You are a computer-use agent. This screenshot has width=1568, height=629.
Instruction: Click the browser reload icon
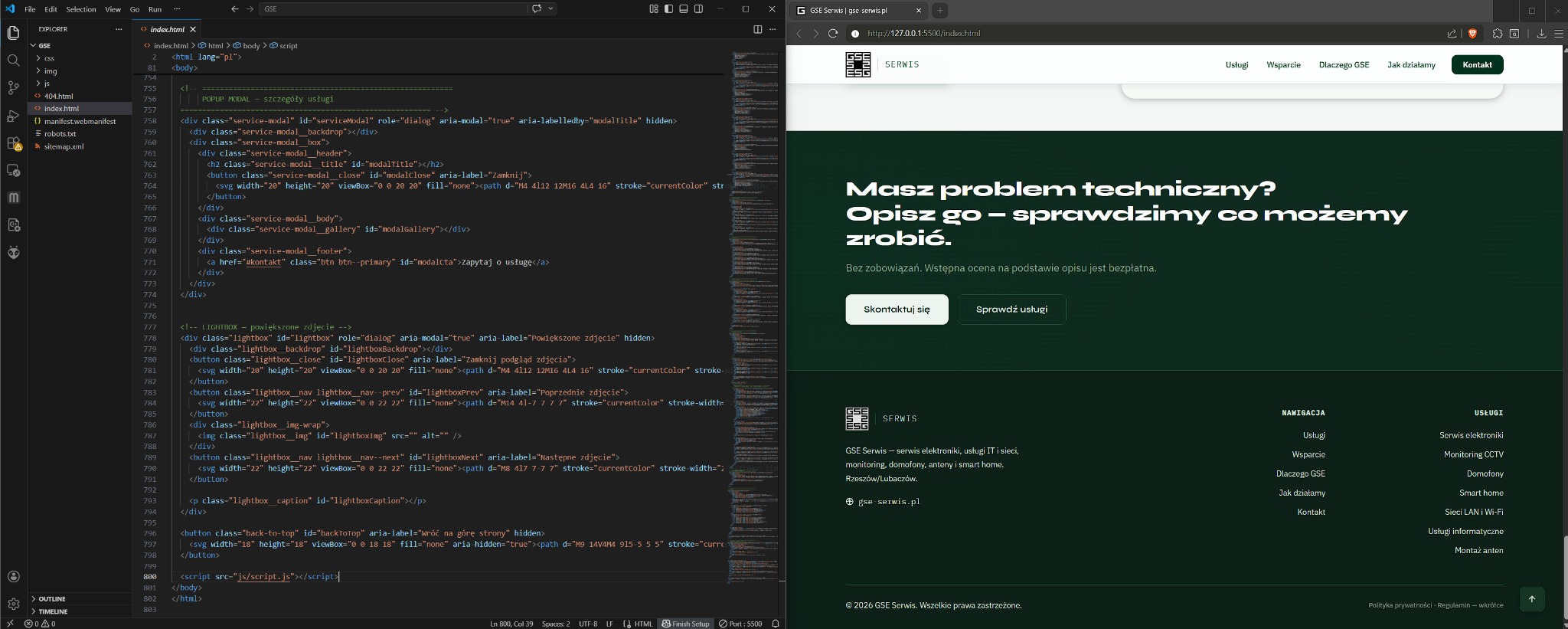point(833,34)
